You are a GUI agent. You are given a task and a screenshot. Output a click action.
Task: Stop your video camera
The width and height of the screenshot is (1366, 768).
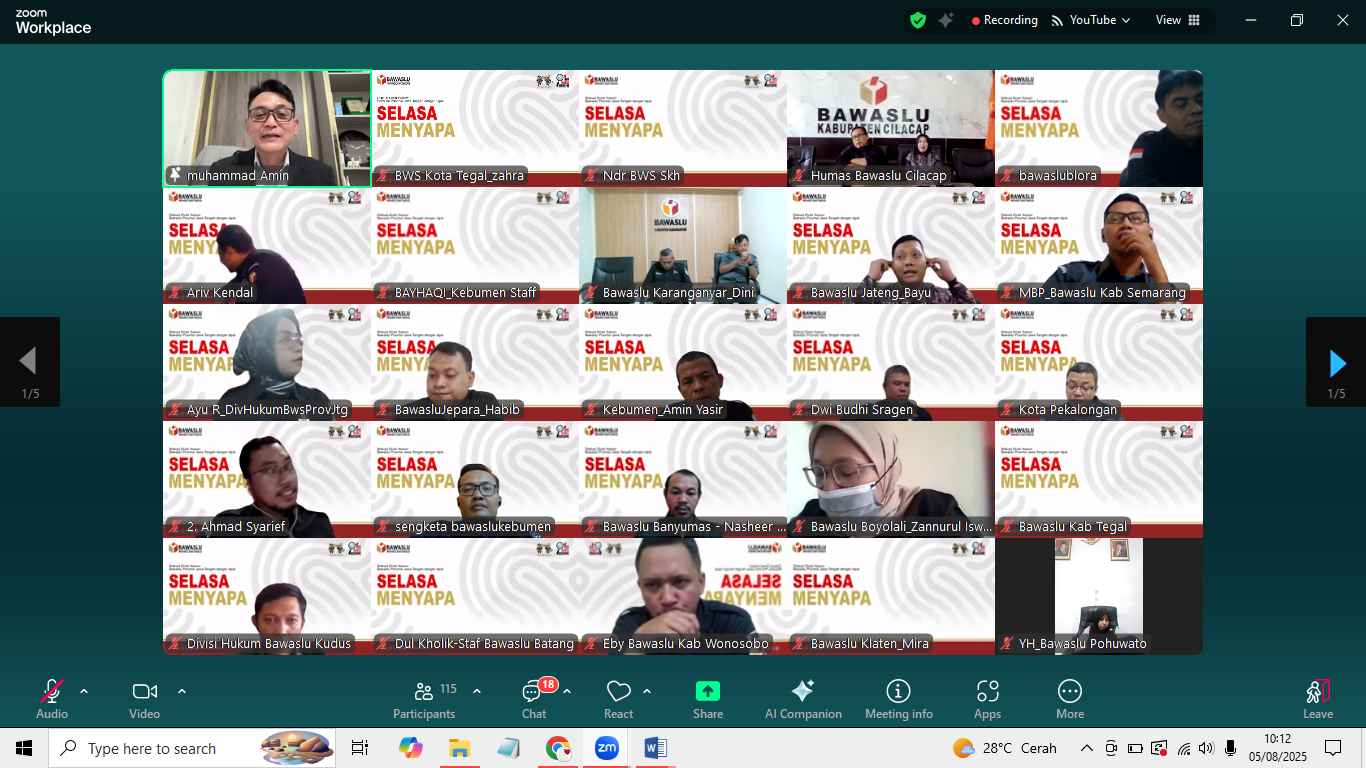point(143,697)
